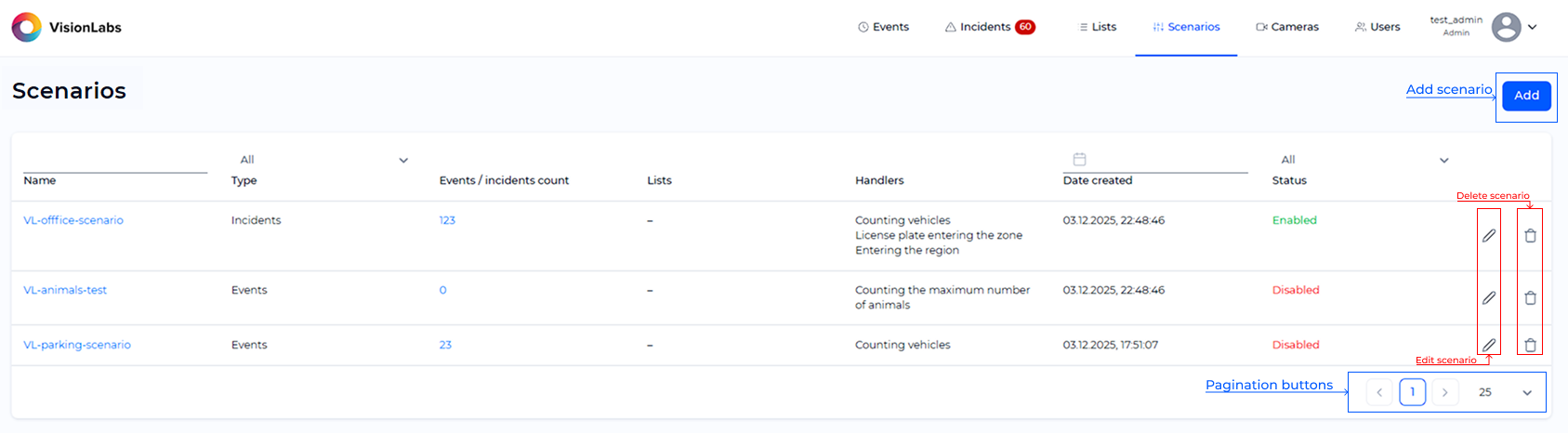Delete the VL-offfice-scenario using trash icon

tap(1530, 236)
